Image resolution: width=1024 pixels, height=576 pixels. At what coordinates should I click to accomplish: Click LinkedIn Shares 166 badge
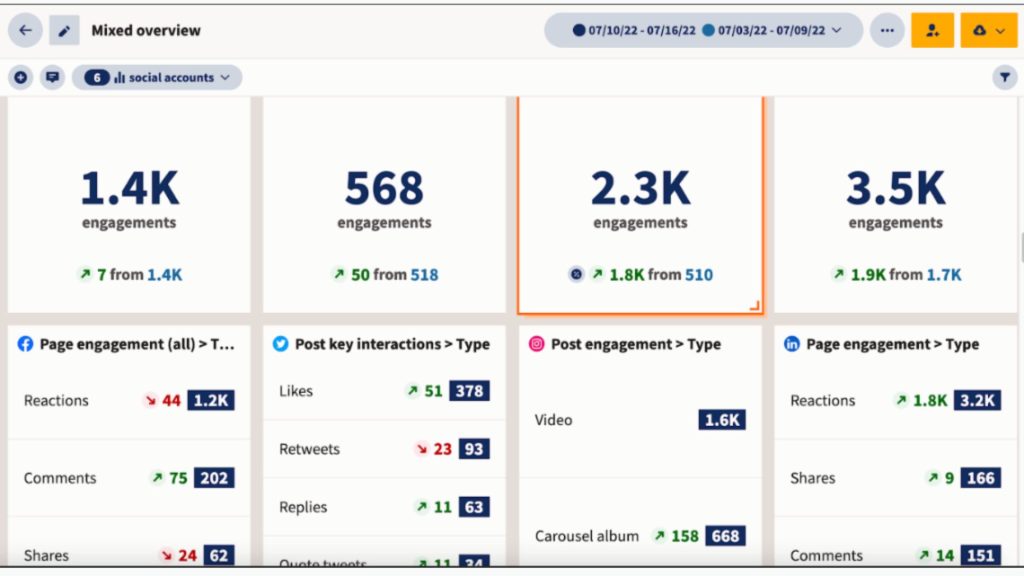click(x=981, y=478)
